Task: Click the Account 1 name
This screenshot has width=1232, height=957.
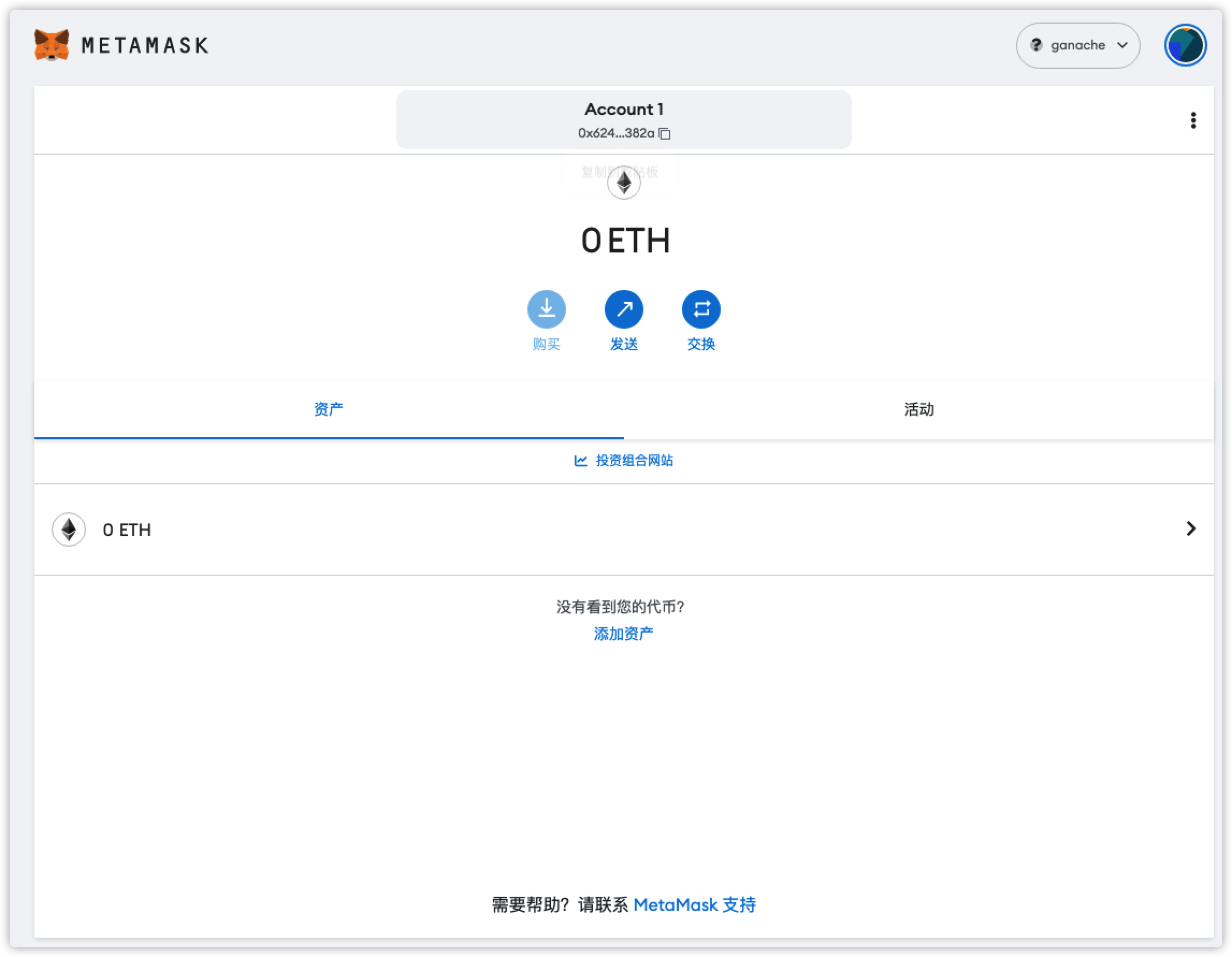Action: click(x=624, y=109)
